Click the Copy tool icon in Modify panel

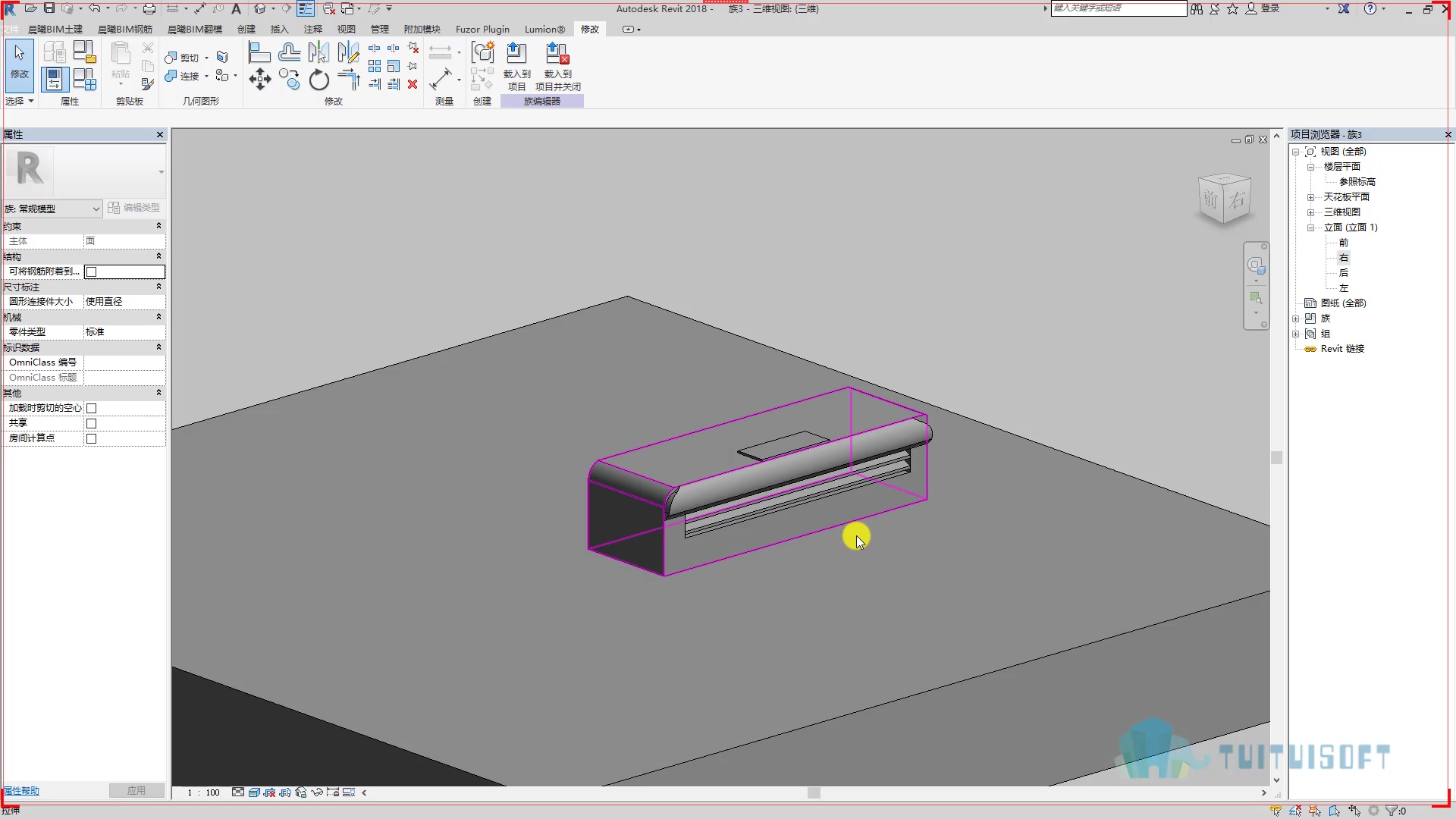[x=289, y=79]
